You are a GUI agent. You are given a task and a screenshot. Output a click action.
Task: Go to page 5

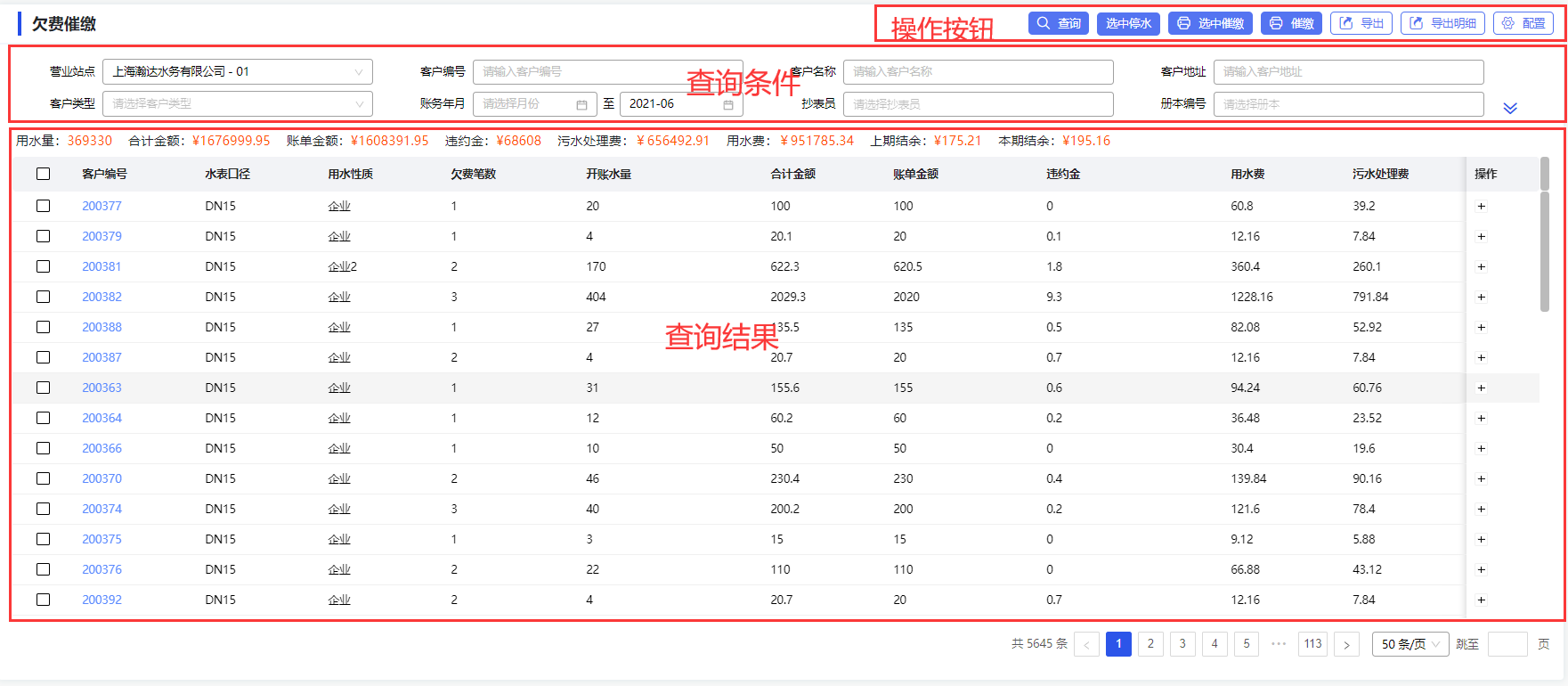pos(1247,644)
